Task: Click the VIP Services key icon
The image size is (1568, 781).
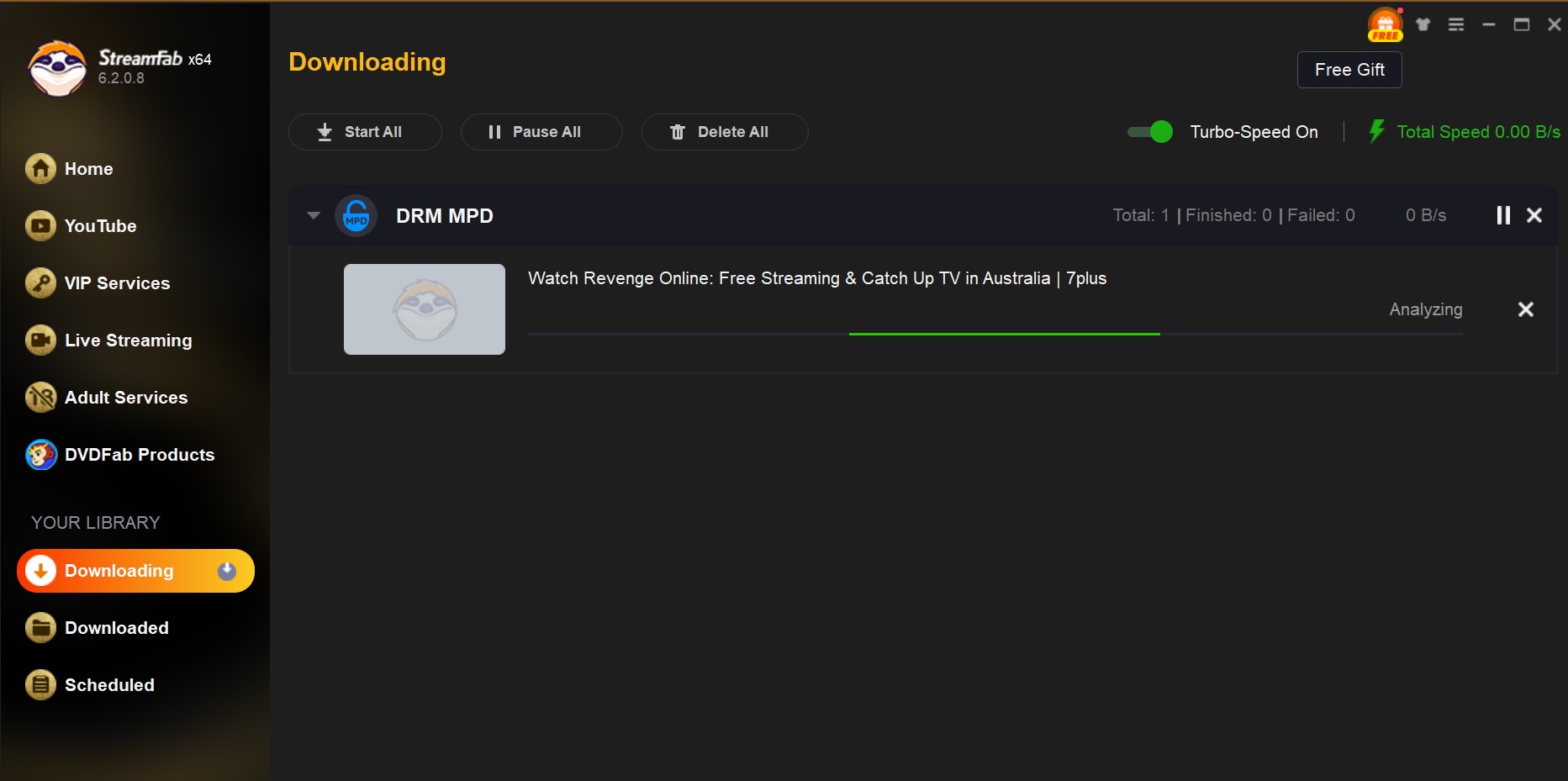Action: 40,283
